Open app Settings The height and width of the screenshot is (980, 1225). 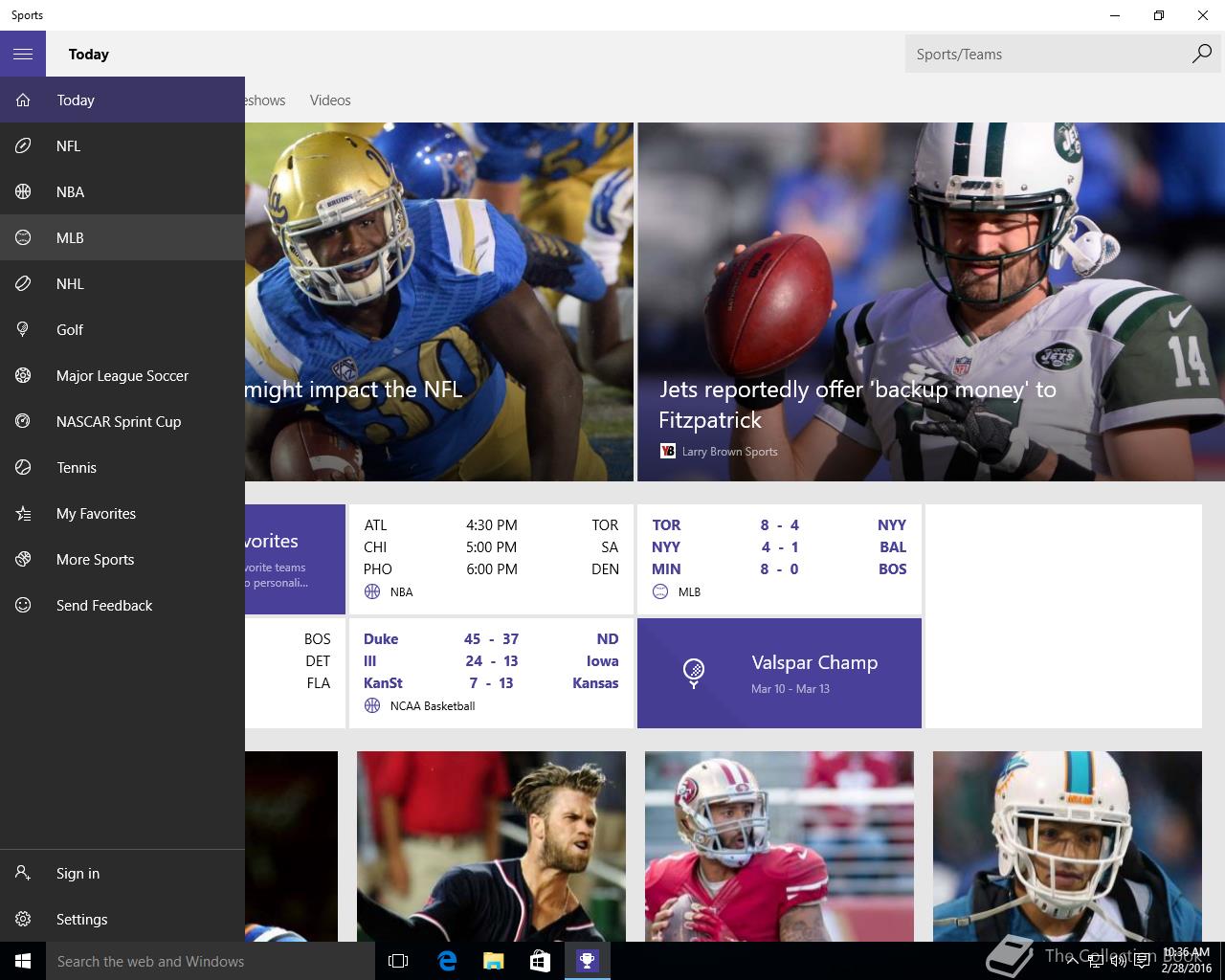tap(122, 919)
